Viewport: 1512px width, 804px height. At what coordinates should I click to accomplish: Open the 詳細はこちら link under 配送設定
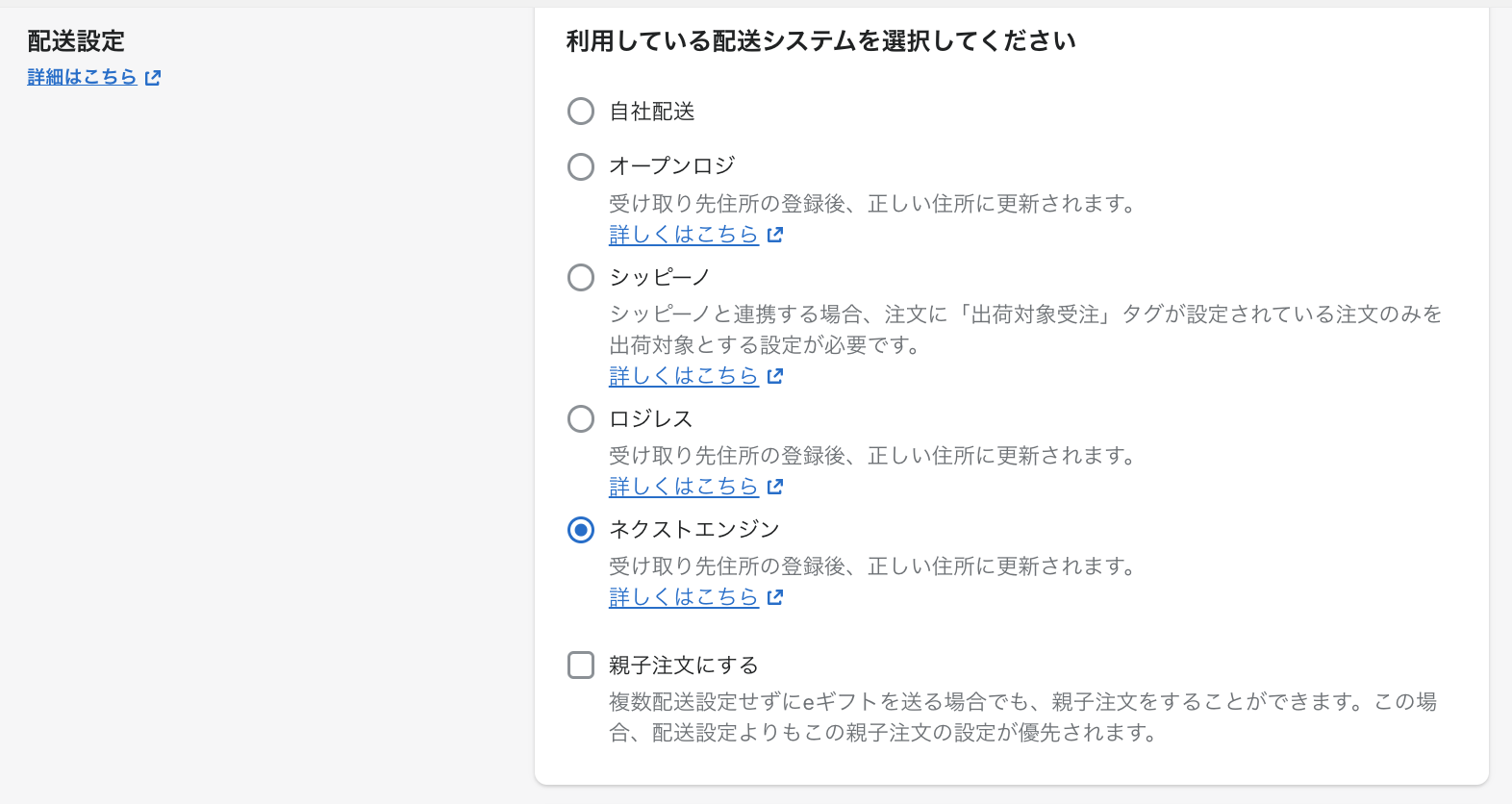[x=83, y=77]
